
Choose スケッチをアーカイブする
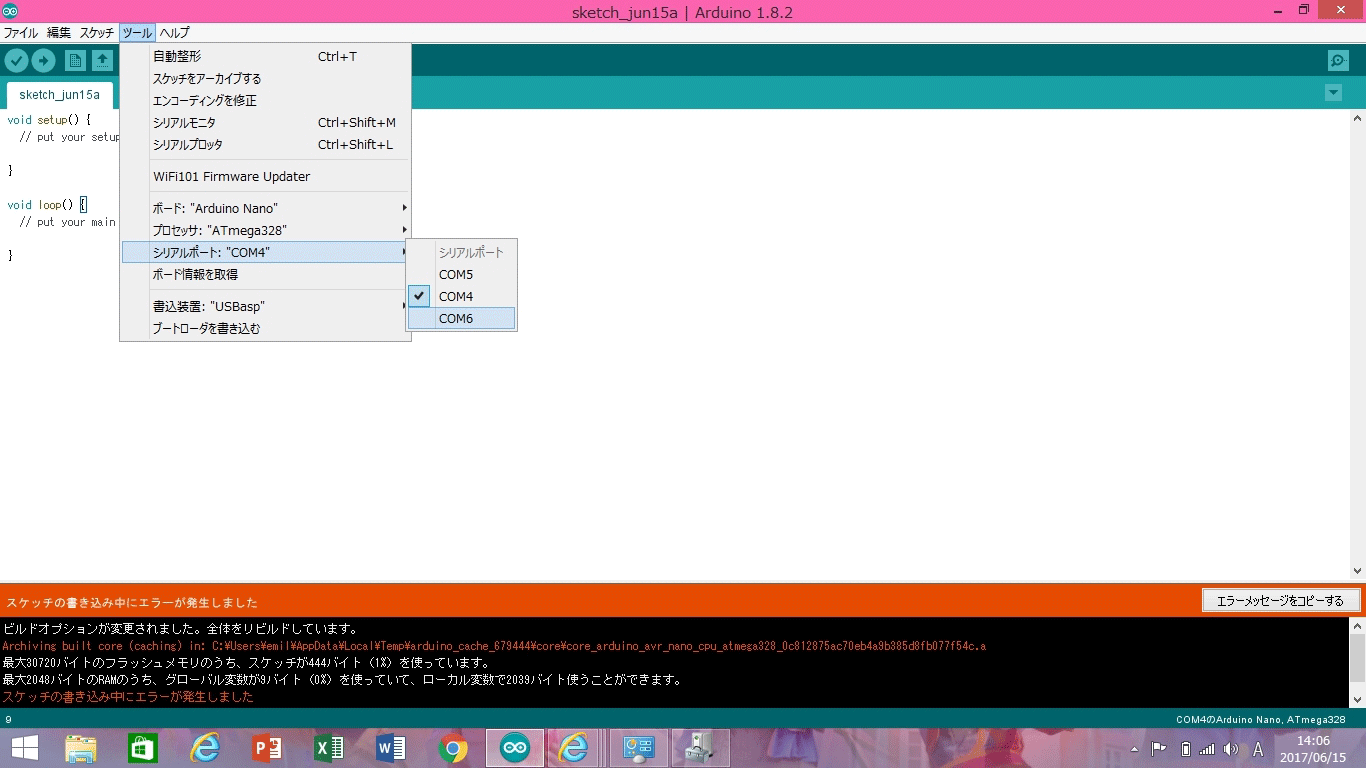coord(265,79)
